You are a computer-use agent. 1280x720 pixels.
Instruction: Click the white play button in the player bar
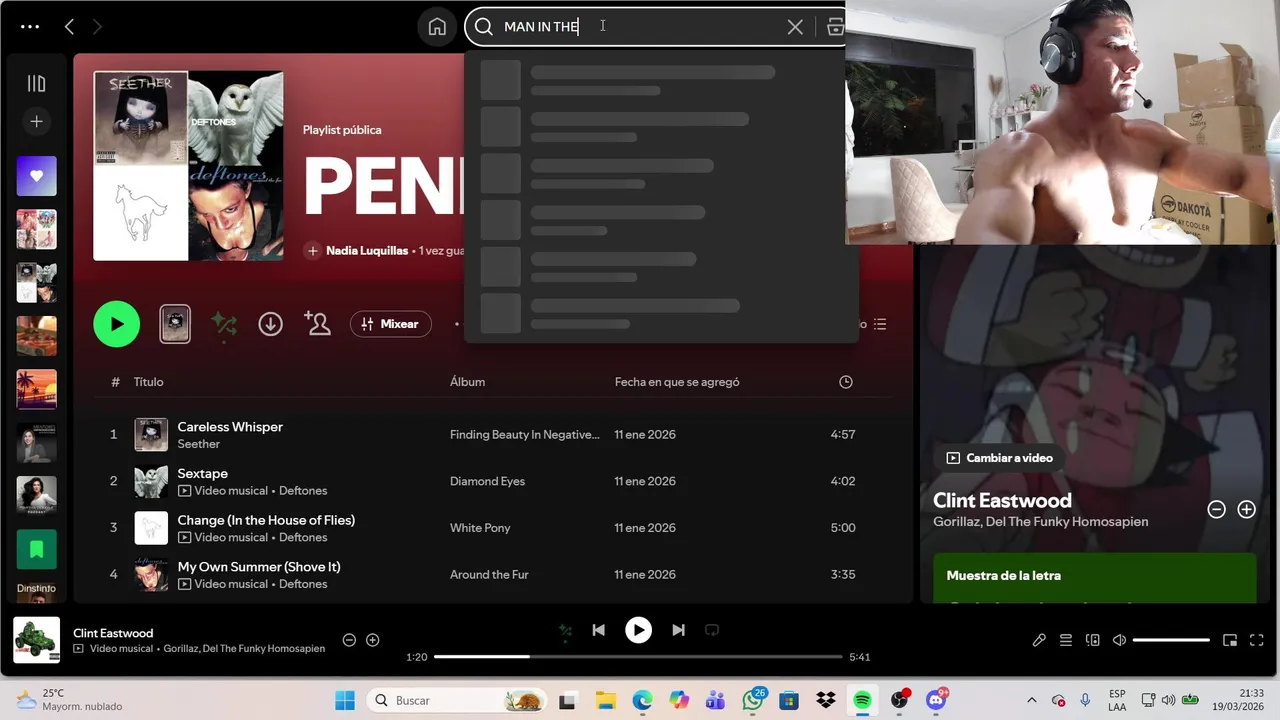pyautogui.click(x=638, y=630)
